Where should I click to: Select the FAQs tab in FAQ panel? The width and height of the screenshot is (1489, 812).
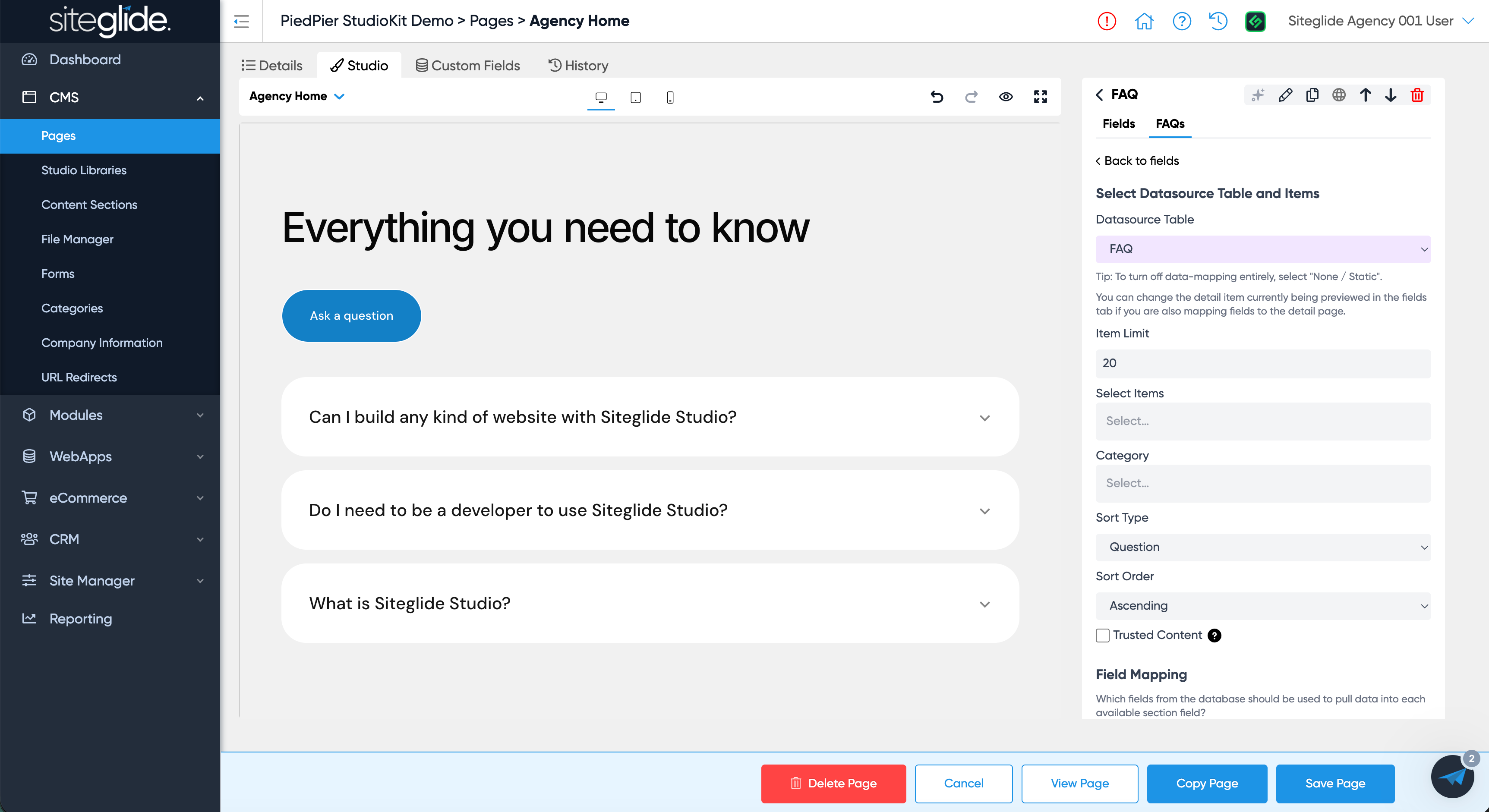pyautogui.click(x=1170, y=124)
